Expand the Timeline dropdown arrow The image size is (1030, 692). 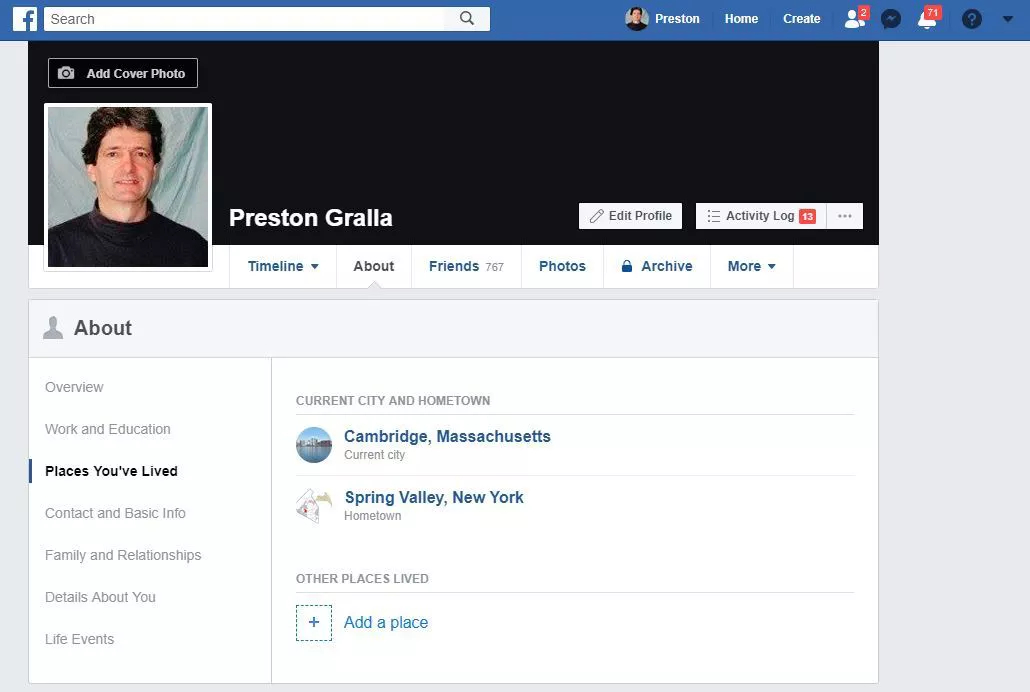pyautogui.click(x=312, y=266)
